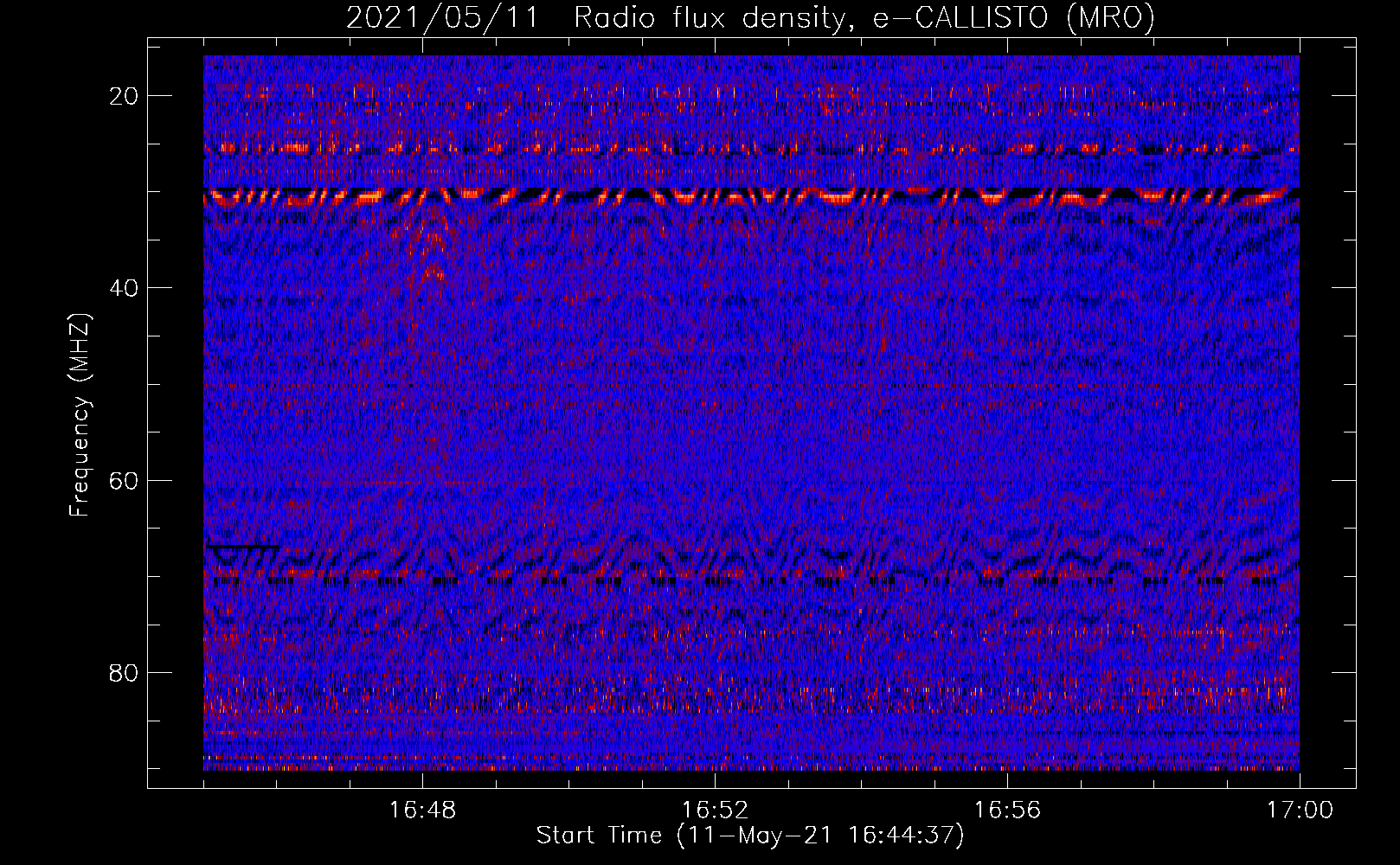Click the short black horizontal line near 67 MHz
This screenshot has height=865, width=1400.
point(241,547)
